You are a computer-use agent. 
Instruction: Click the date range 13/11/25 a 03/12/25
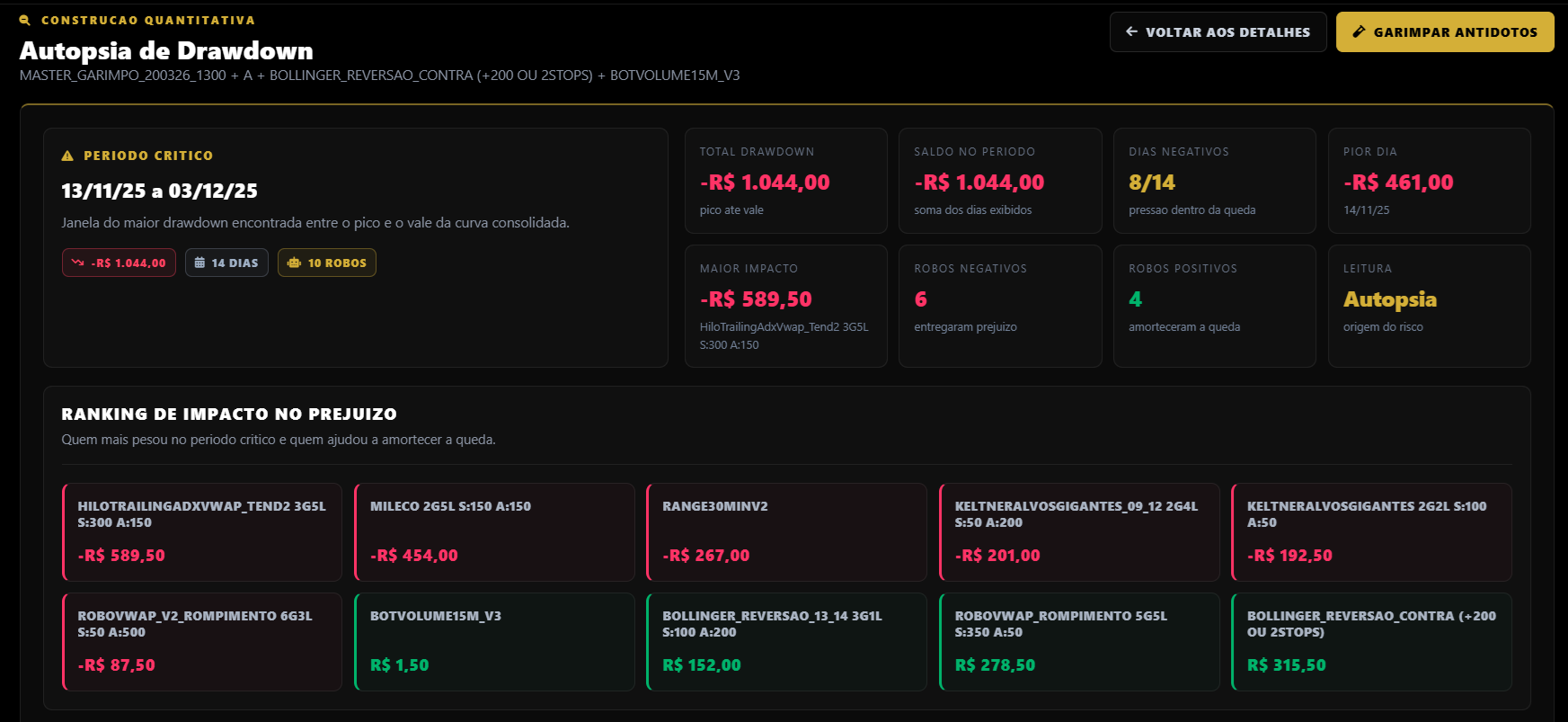[159, 191]
